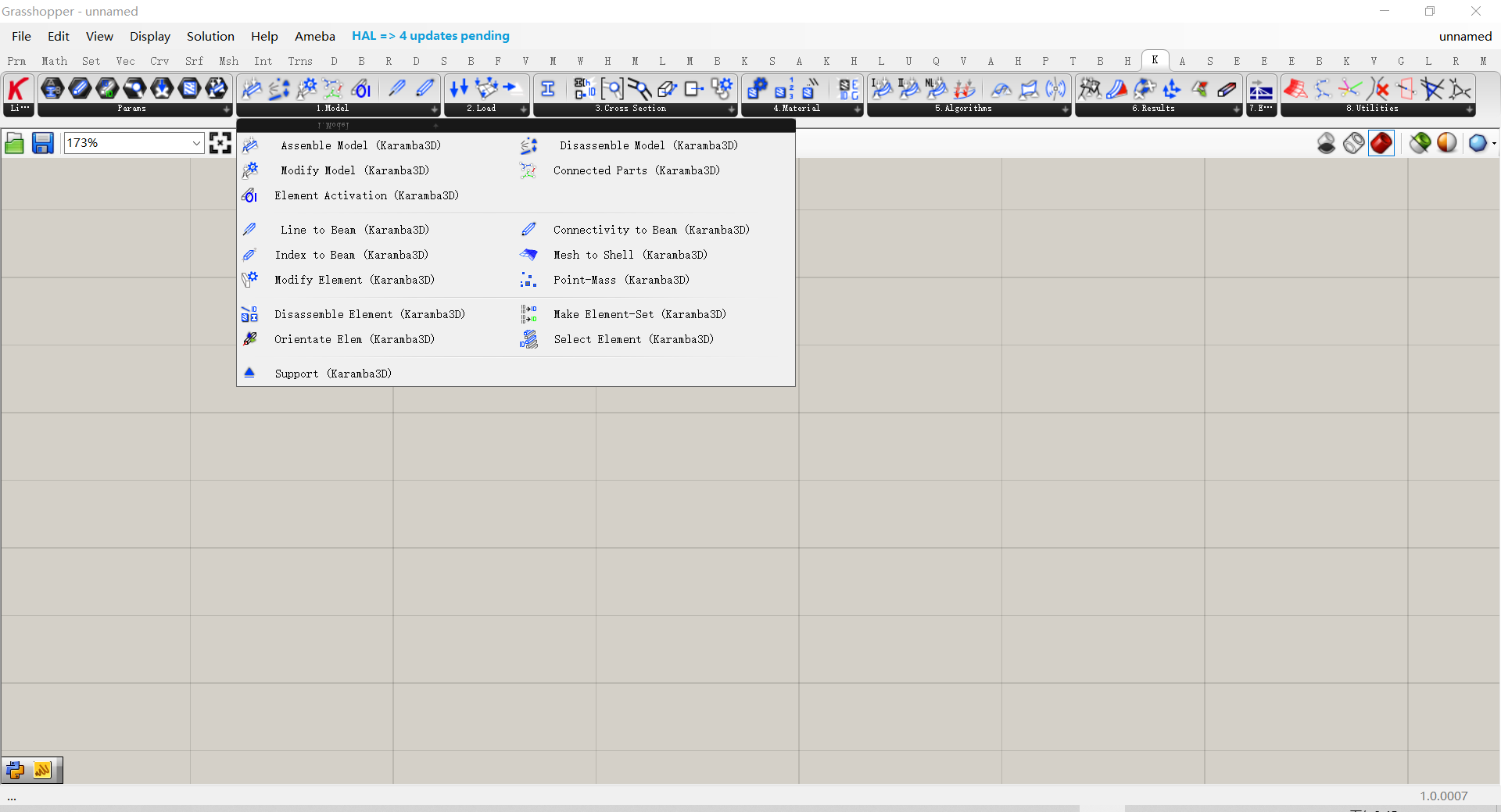Expand the Params panel with its plus

pyautogui.click(x=227, y=109)
